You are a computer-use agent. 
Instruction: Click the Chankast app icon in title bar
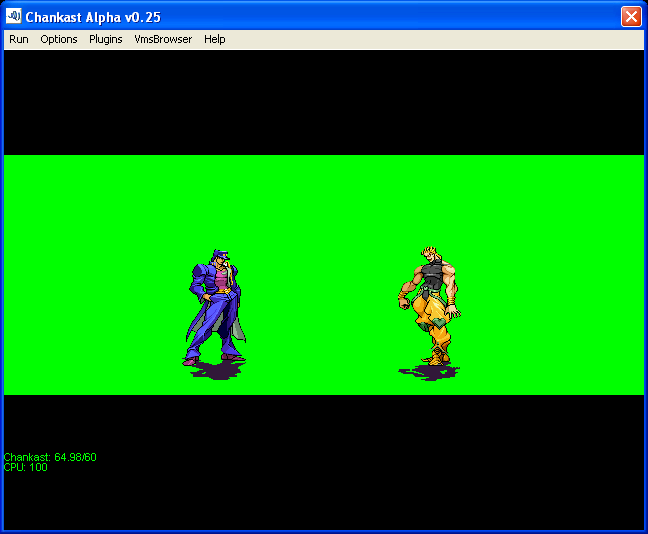tap(13, 17)
